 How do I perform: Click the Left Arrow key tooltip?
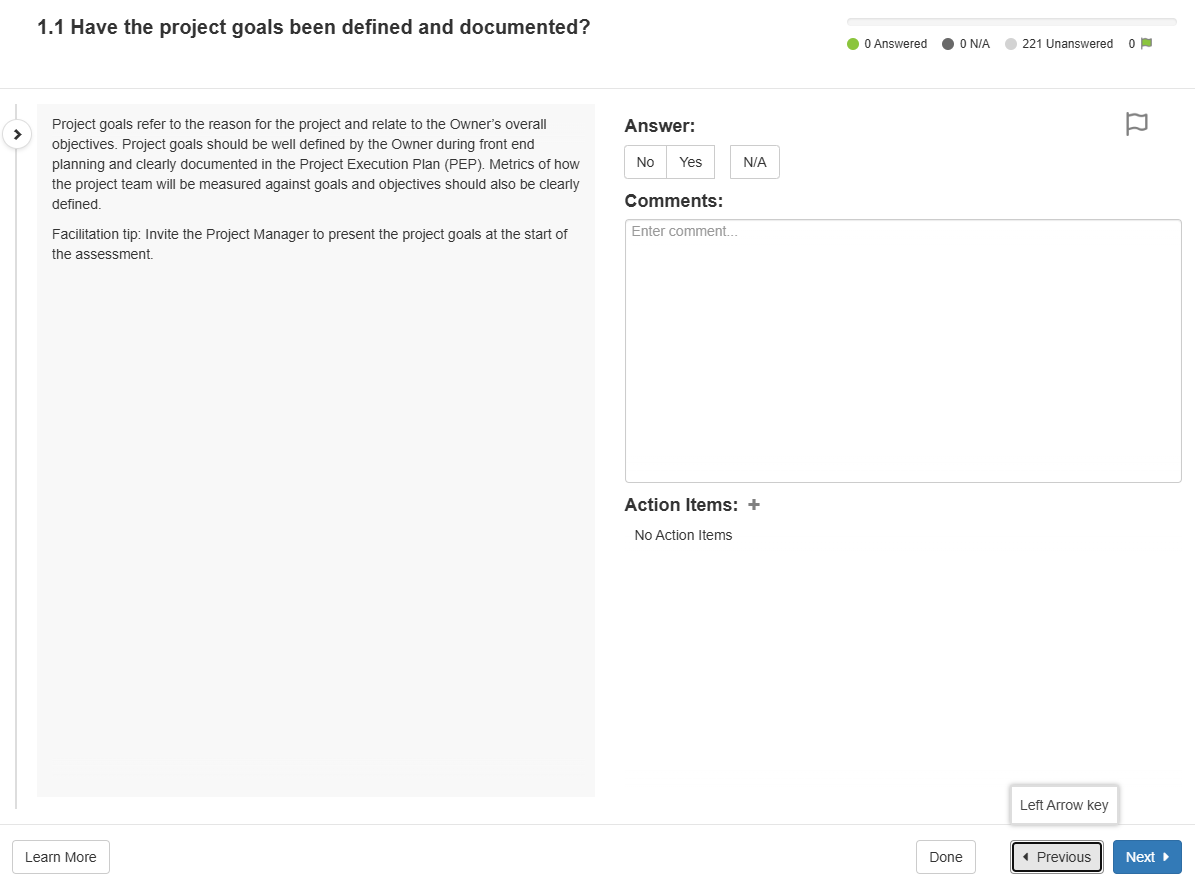click(x=1064, y=805)
